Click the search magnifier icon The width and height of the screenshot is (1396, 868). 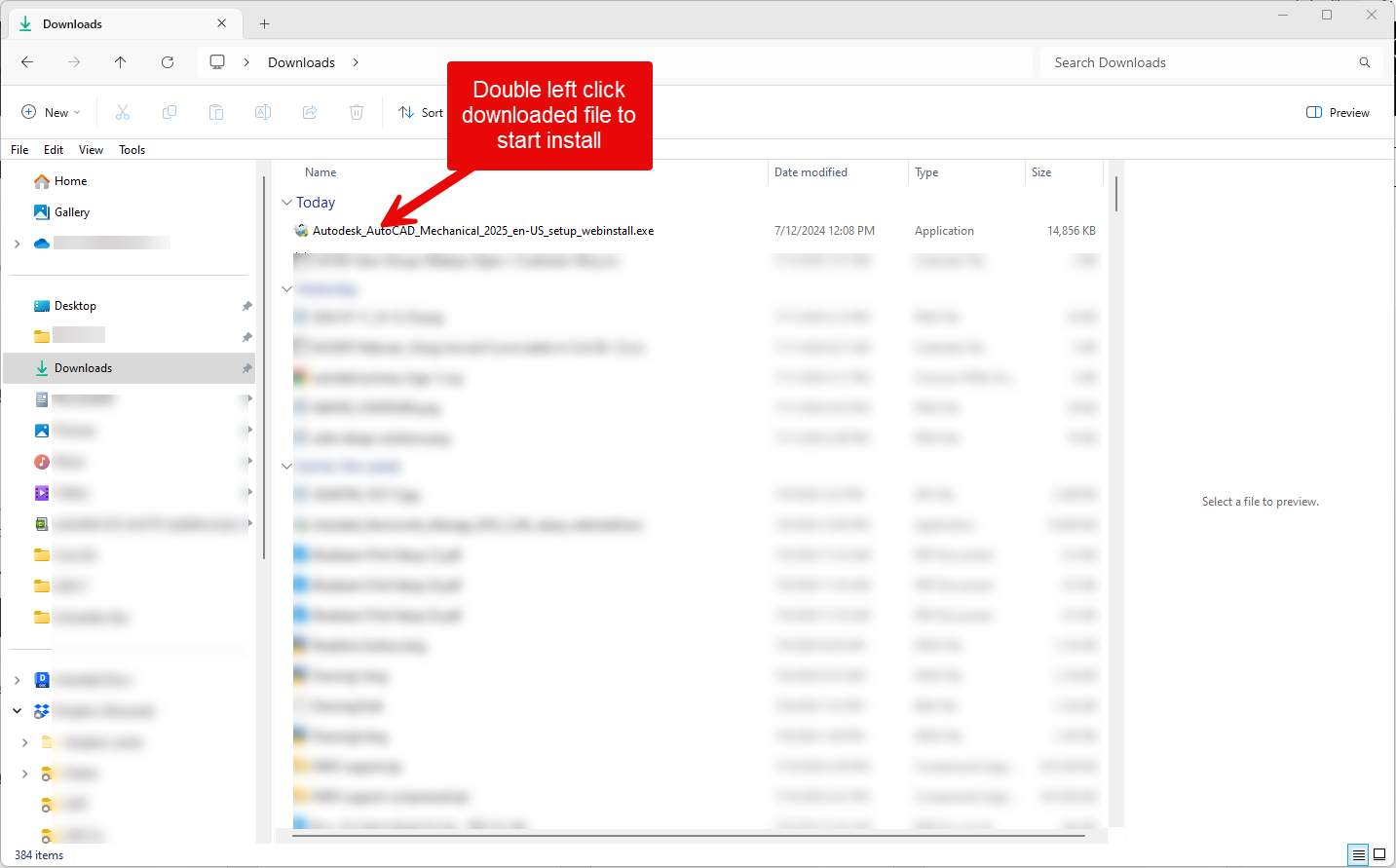(1365, 62)
